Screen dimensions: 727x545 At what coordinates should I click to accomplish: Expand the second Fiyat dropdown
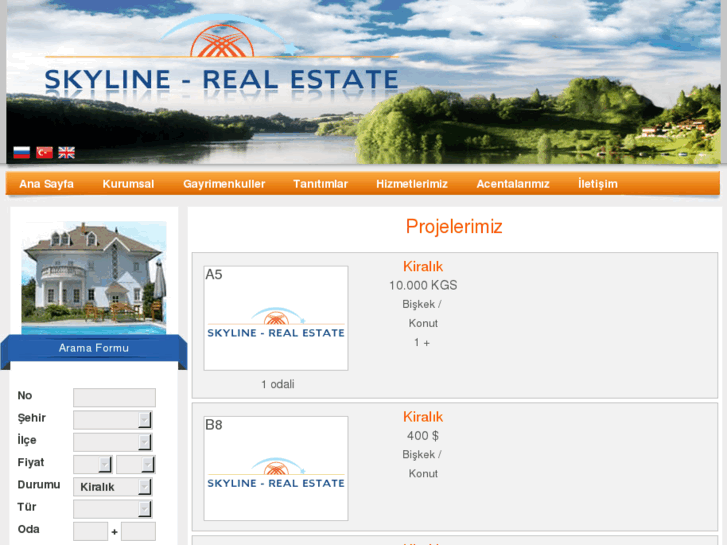click(x=136, y=464)
